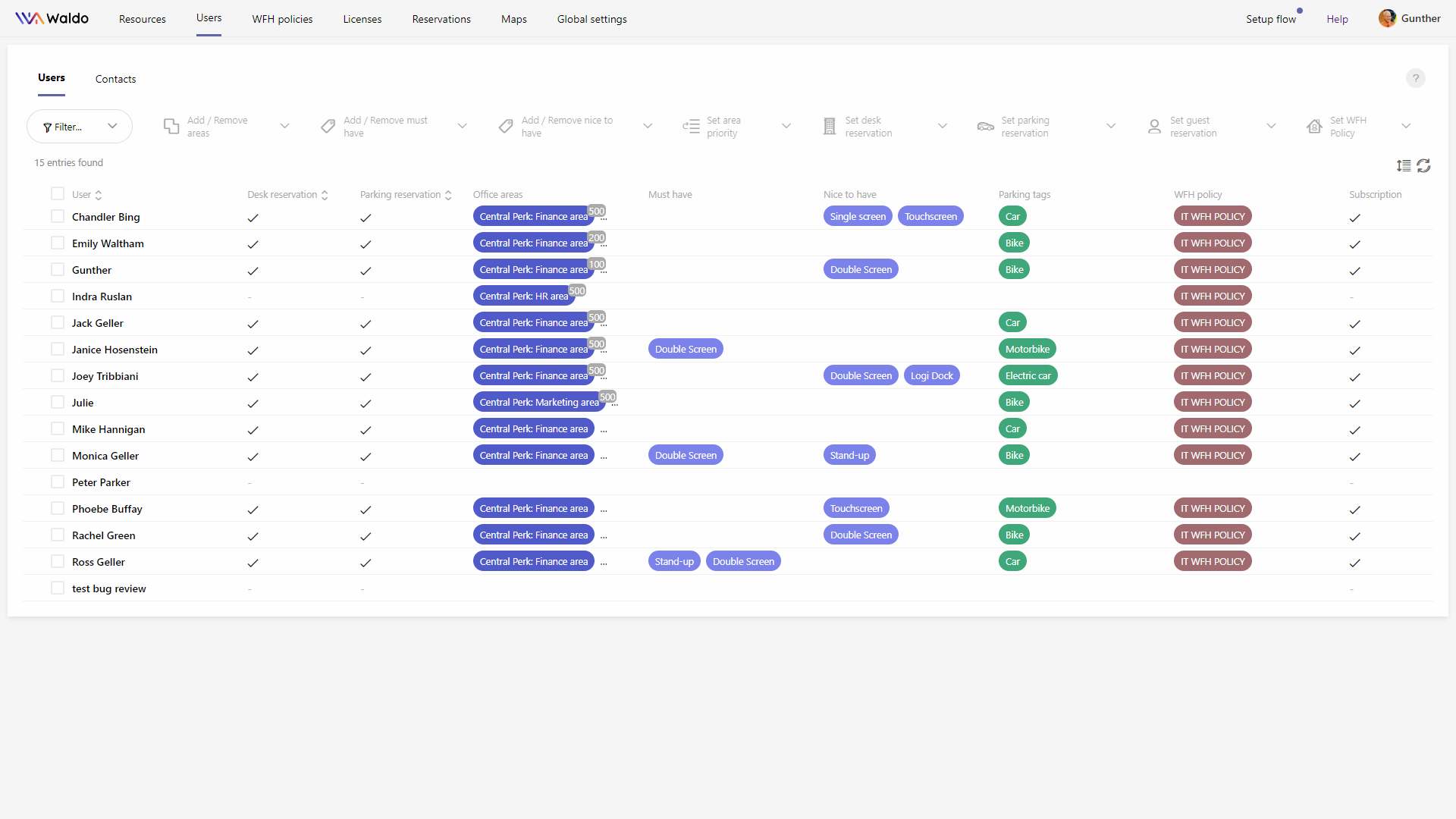Open the Reservations menu item
1456x819 pixels.
tap(441, 19)
